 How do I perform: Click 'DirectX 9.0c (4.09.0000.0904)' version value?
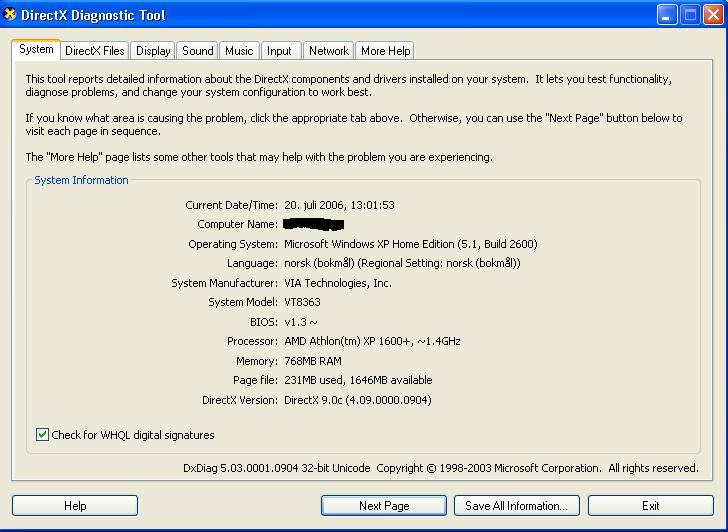point(358,400)
